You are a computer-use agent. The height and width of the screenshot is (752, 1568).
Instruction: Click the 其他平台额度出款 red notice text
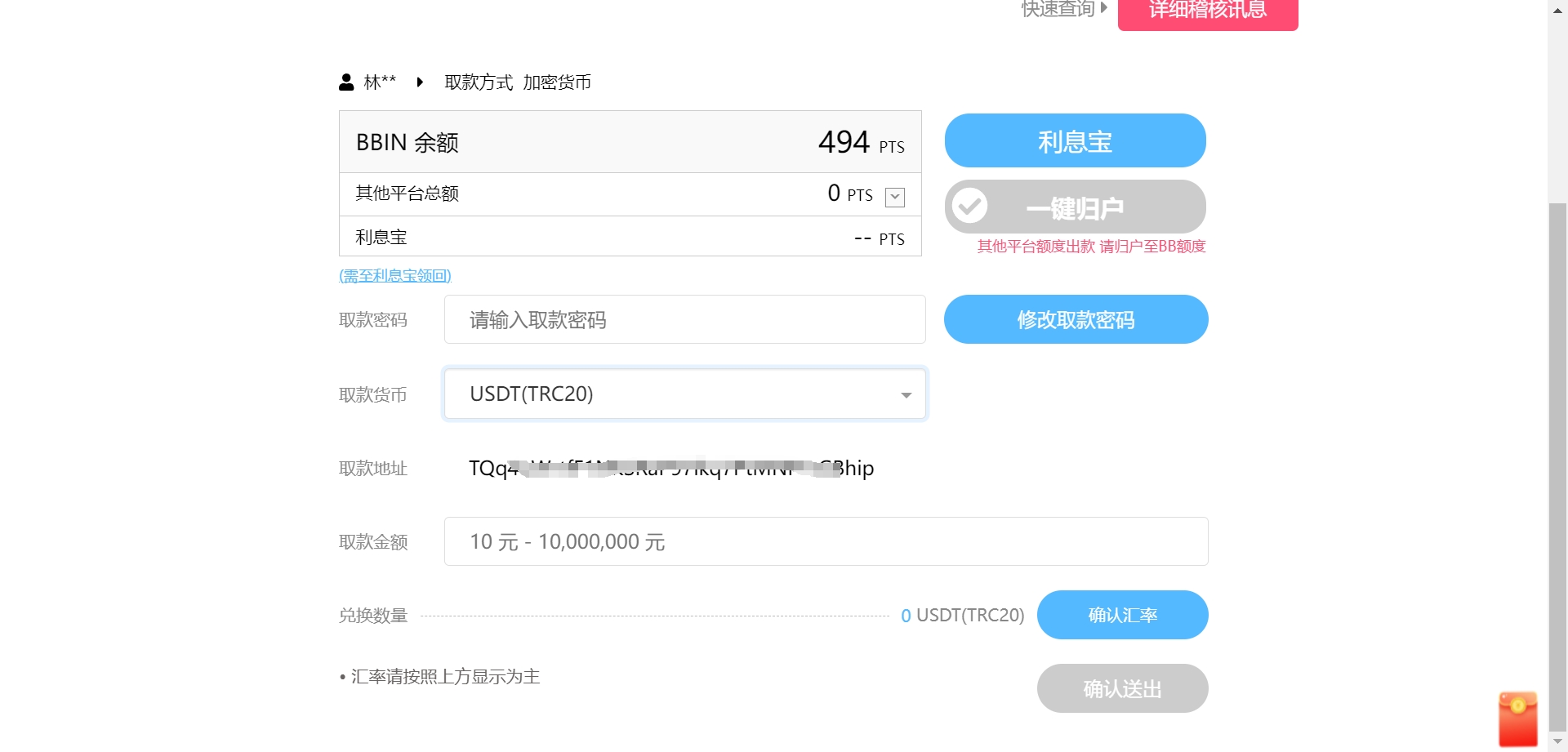1091,247
